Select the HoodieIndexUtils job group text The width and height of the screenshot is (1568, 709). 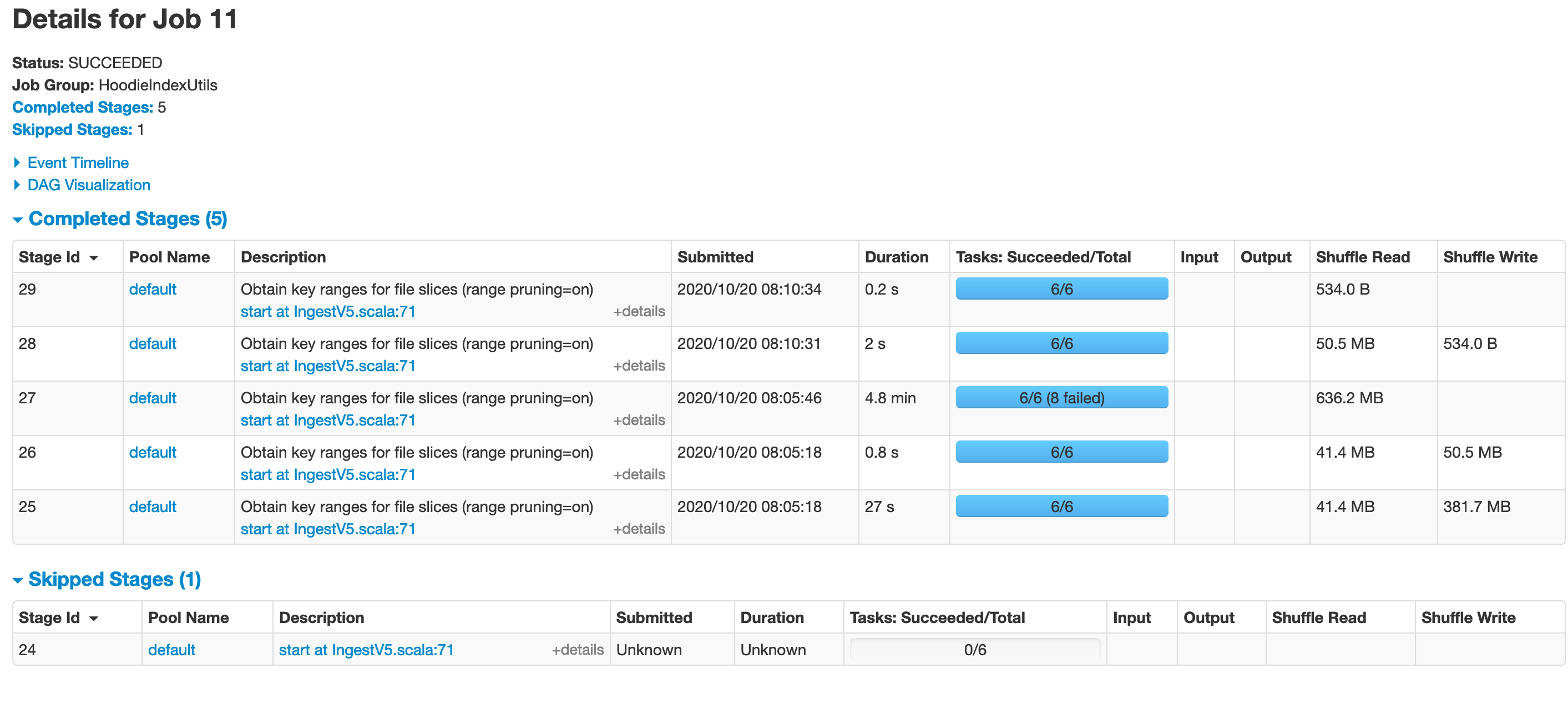tap(158, 85)
